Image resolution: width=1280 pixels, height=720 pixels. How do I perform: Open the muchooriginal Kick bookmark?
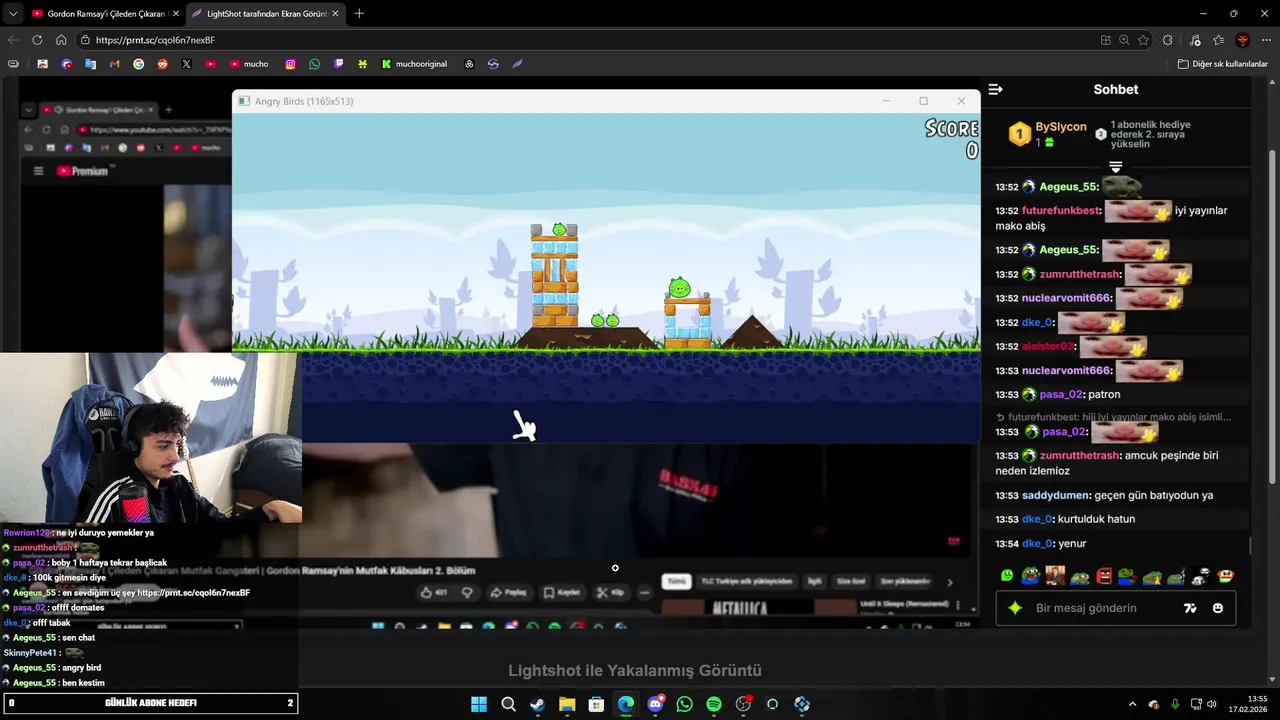pyautogui.click(x=414, y=64)
